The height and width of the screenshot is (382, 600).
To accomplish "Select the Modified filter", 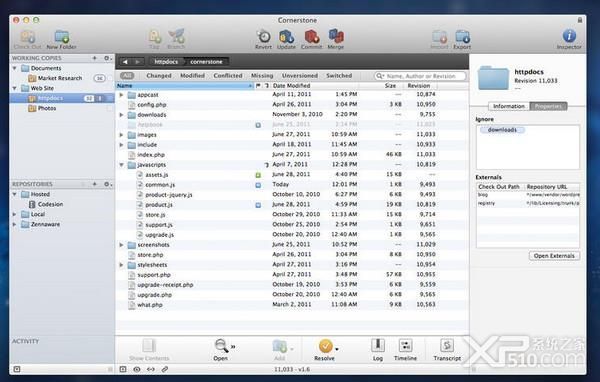I will pyautogui.click(x=192, y=75).
